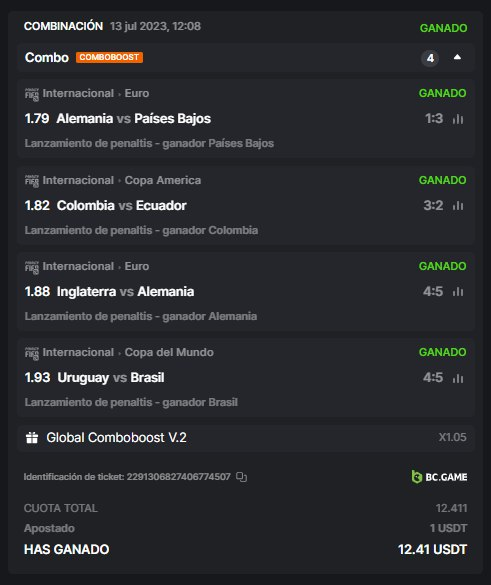Copy the ticket identification number
This screenshot has width=491, height=585.
[x=241, y=477]
